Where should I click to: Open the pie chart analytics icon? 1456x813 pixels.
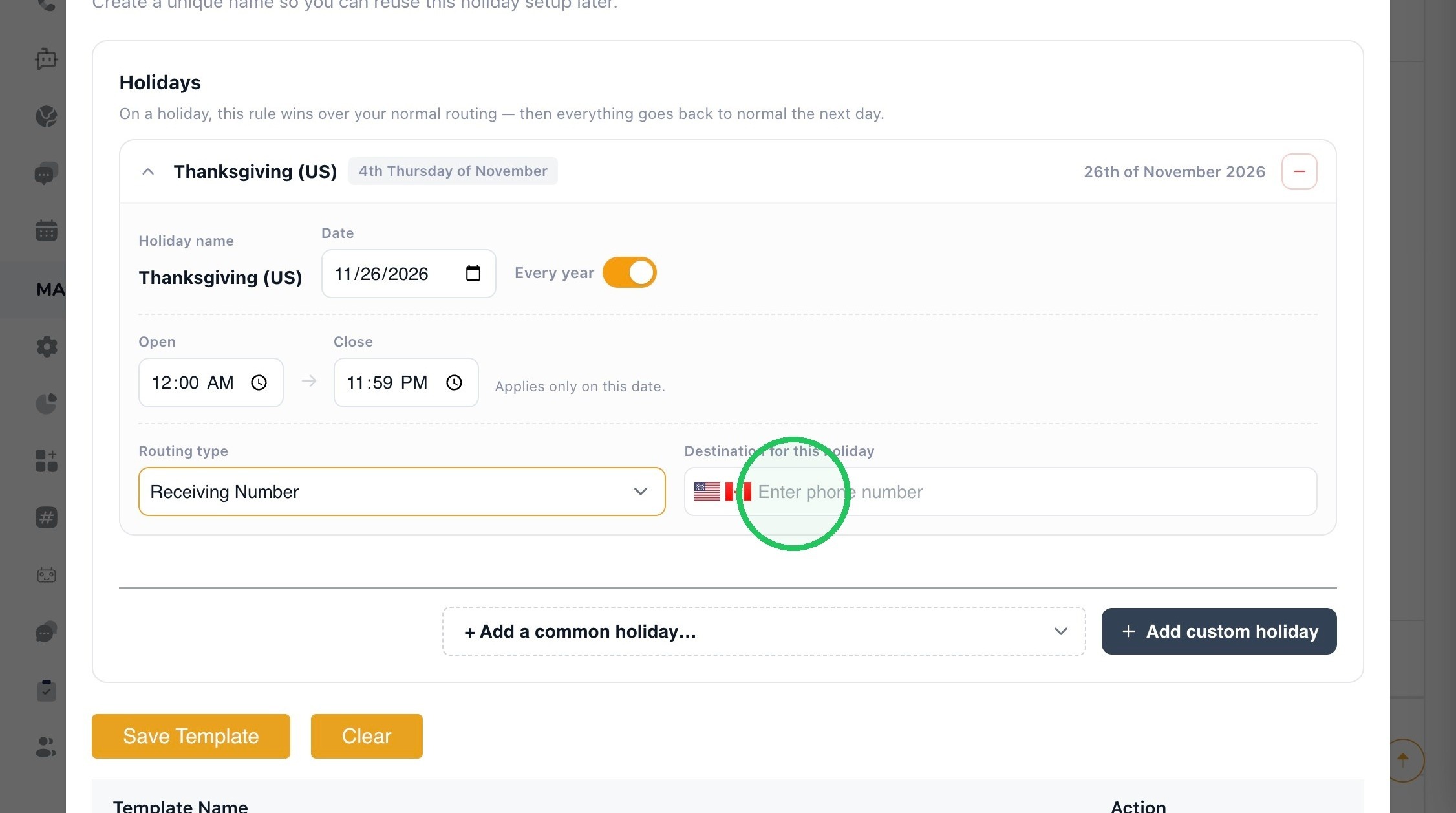pos(46,404)
